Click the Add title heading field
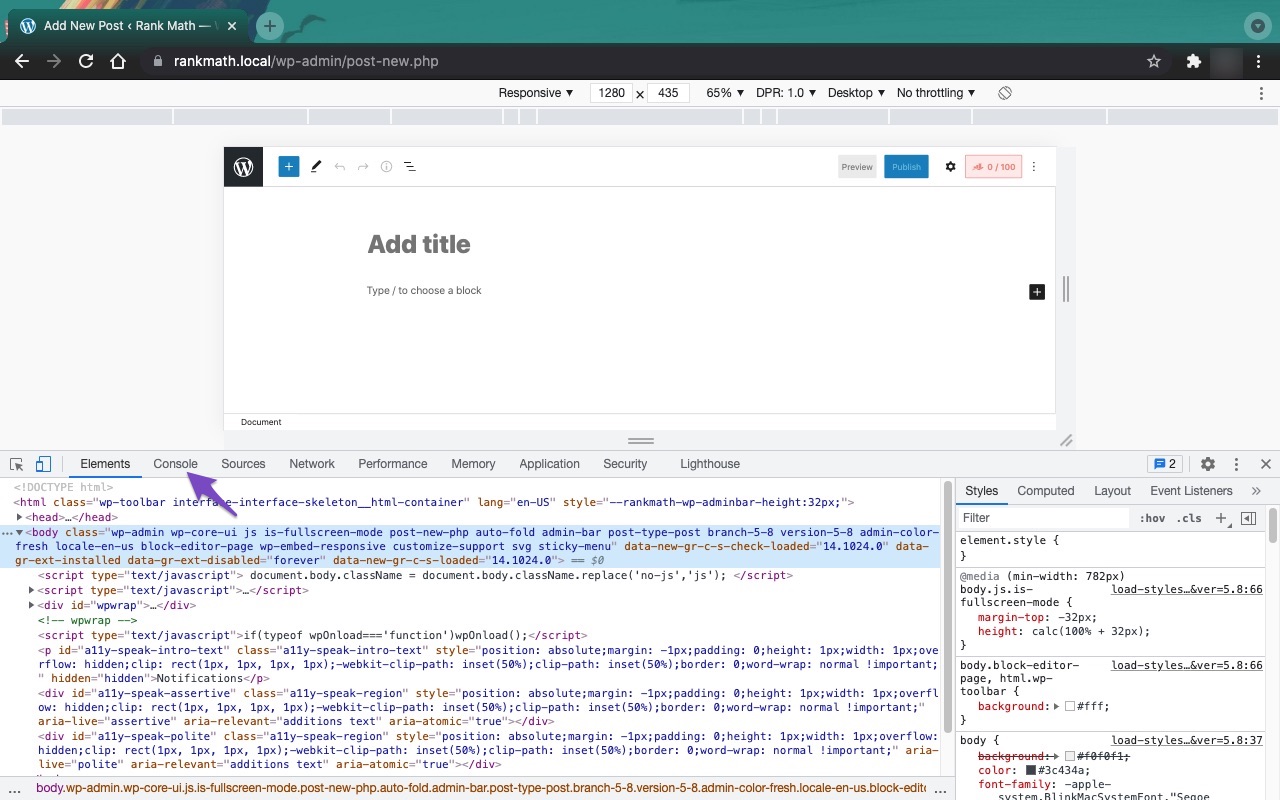The height and width of the screenshot is (800, 1280). tap(419, 244)
